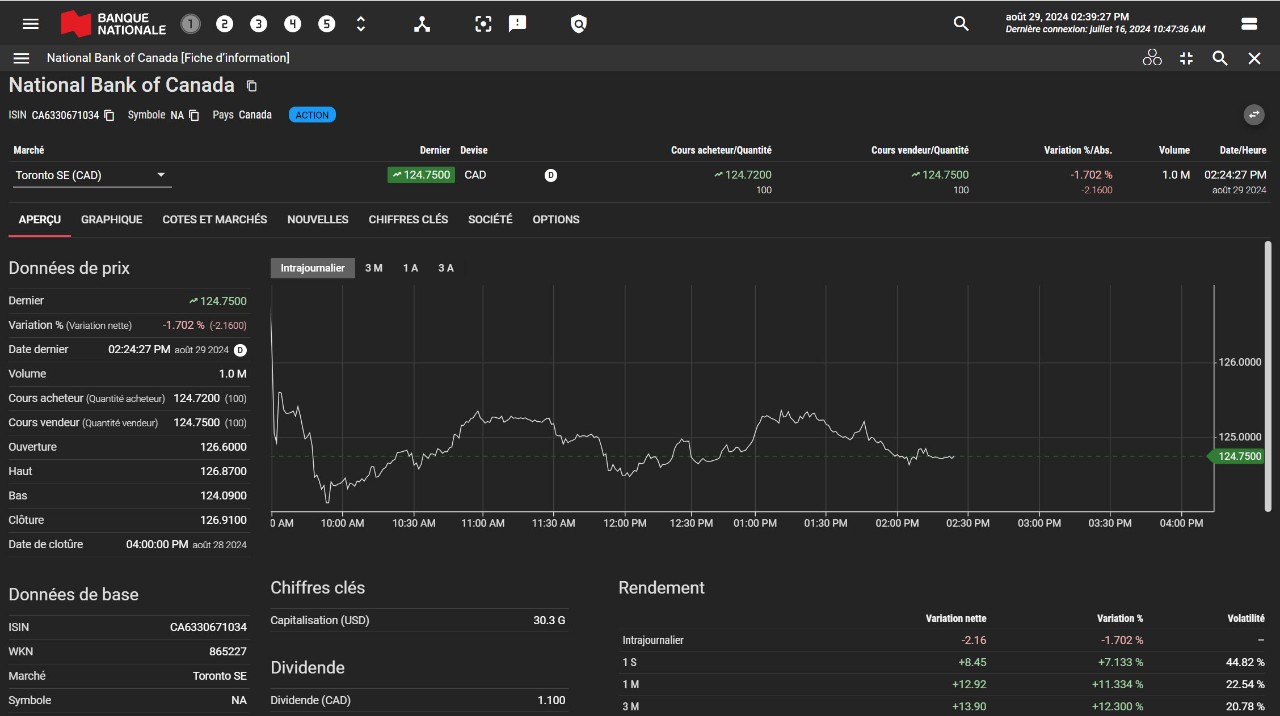Open the Nouvelles tab
Image resolution: width=1280 pixels, height=716 pixels.
(x=318, y=219)
